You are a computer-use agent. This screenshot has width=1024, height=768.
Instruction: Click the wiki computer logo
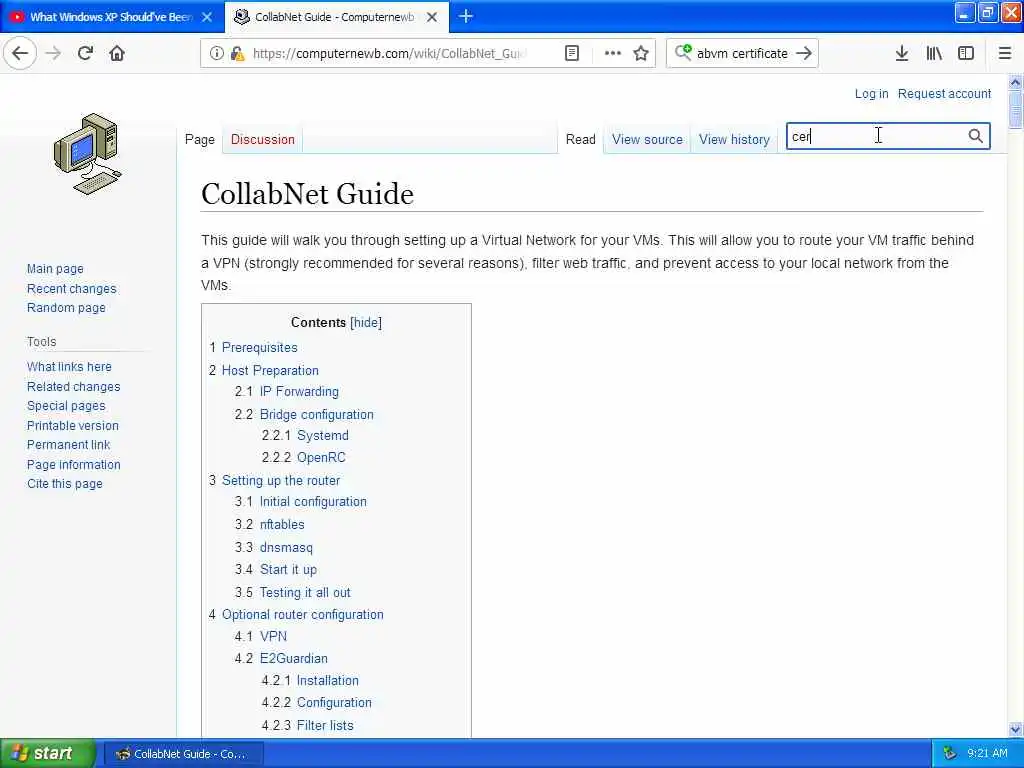[x=88, y=153]
